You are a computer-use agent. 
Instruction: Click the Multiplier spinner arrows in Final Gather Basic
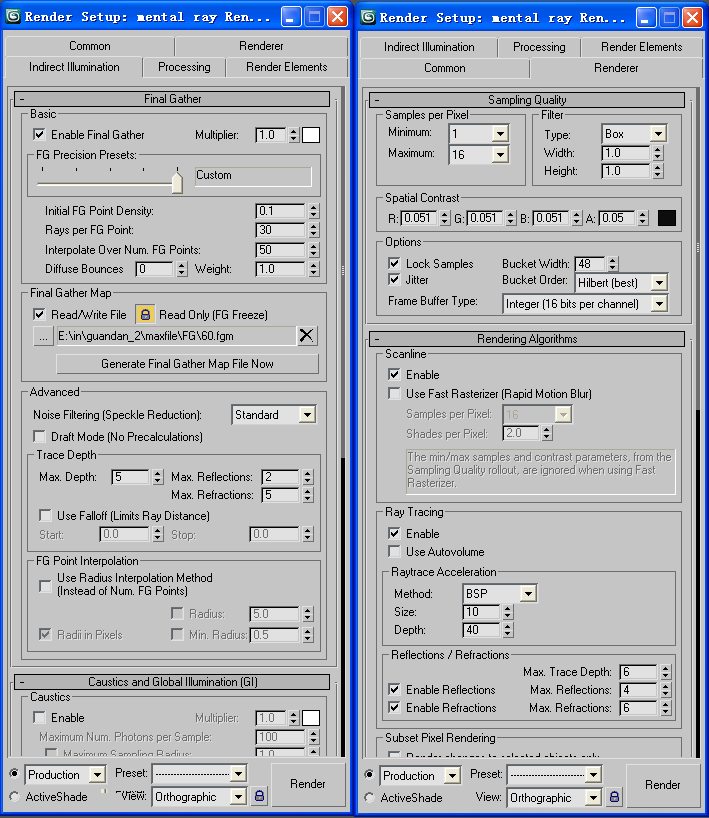pos(294,135)
